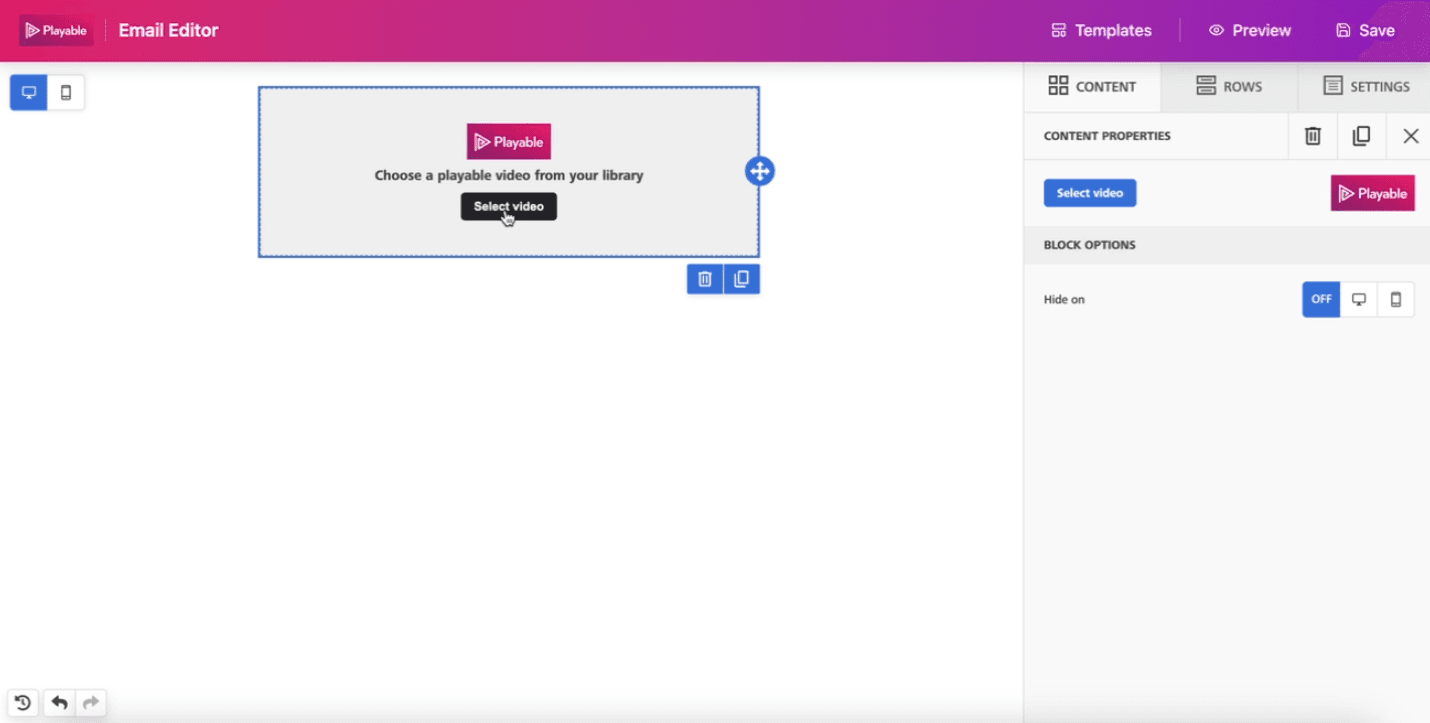Screen dimensions: 1430x723
Task: Click 'Choose a playable video from your library' text
Action: tap(509, 175)
